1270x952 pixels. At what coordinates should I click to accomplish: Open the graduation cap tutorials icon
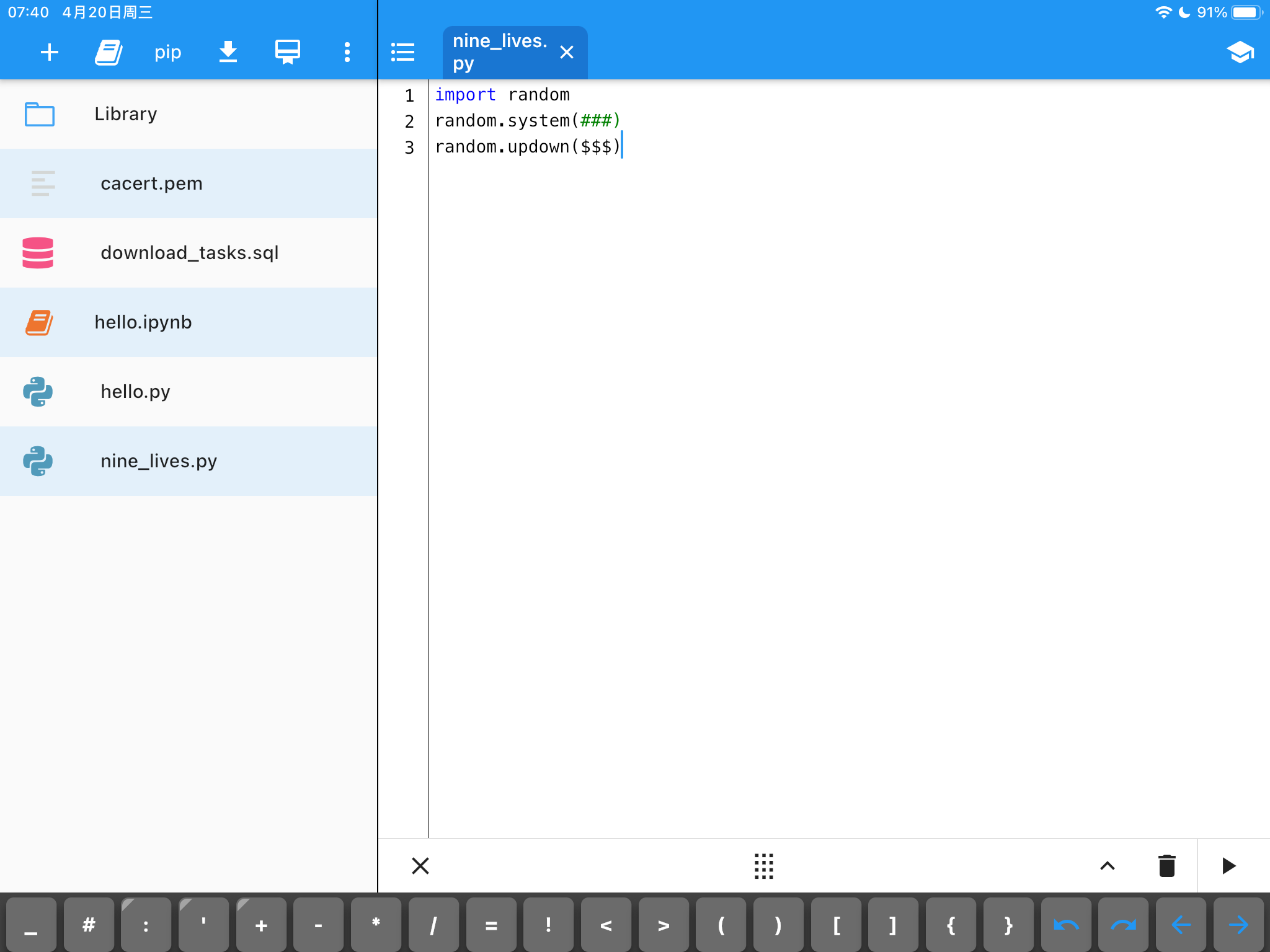1240,52
